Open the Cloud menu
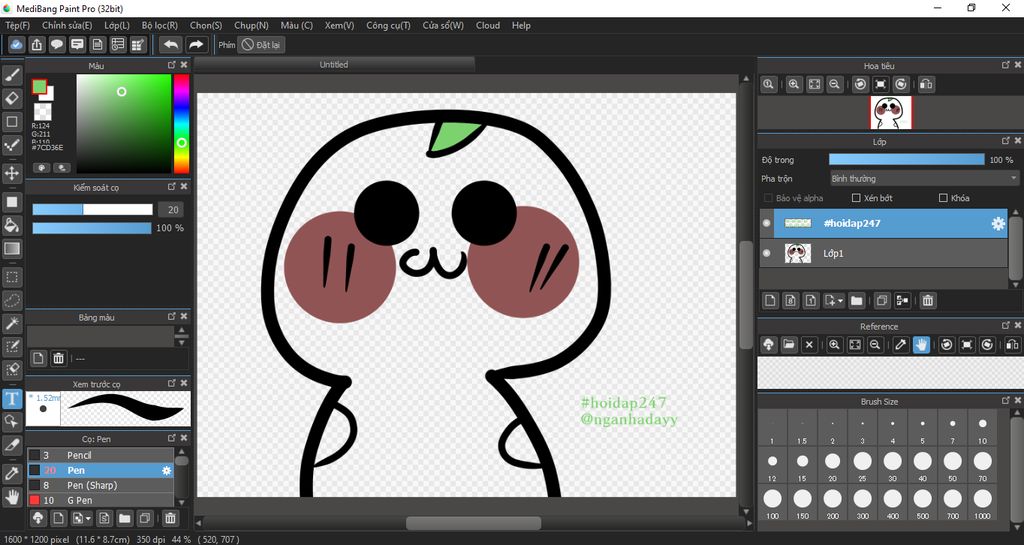The width and height of the screenshot is (1024, 545). (488, 25)
